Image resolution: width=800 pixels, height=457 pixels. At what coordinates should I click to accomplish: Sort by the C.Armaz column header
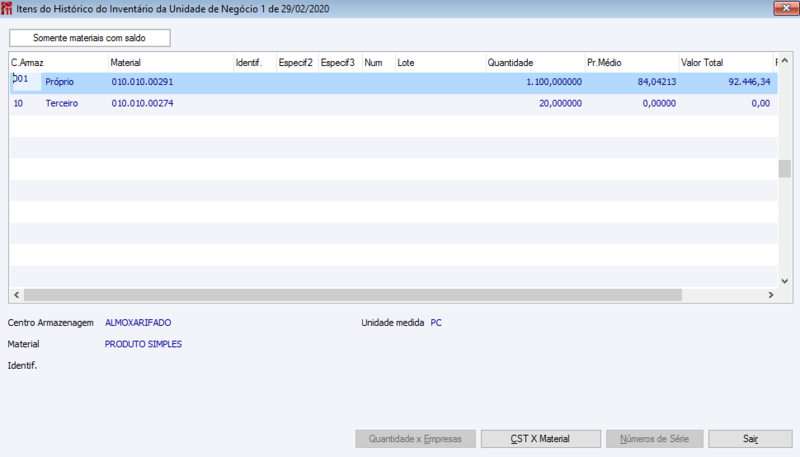(59, 63)
